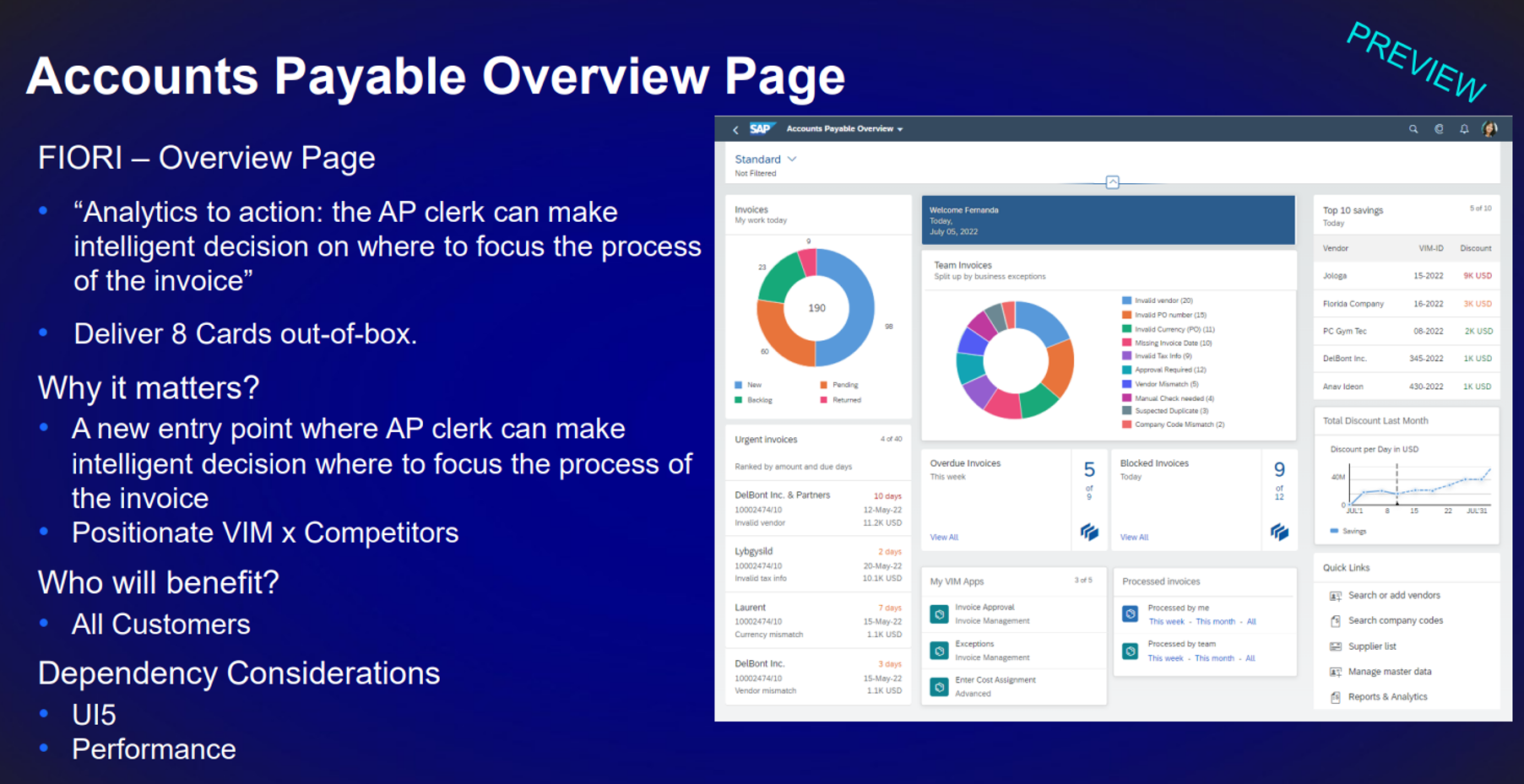Click the Team Invoices card header
1524x784 pixels.
tap(1108, 270)
